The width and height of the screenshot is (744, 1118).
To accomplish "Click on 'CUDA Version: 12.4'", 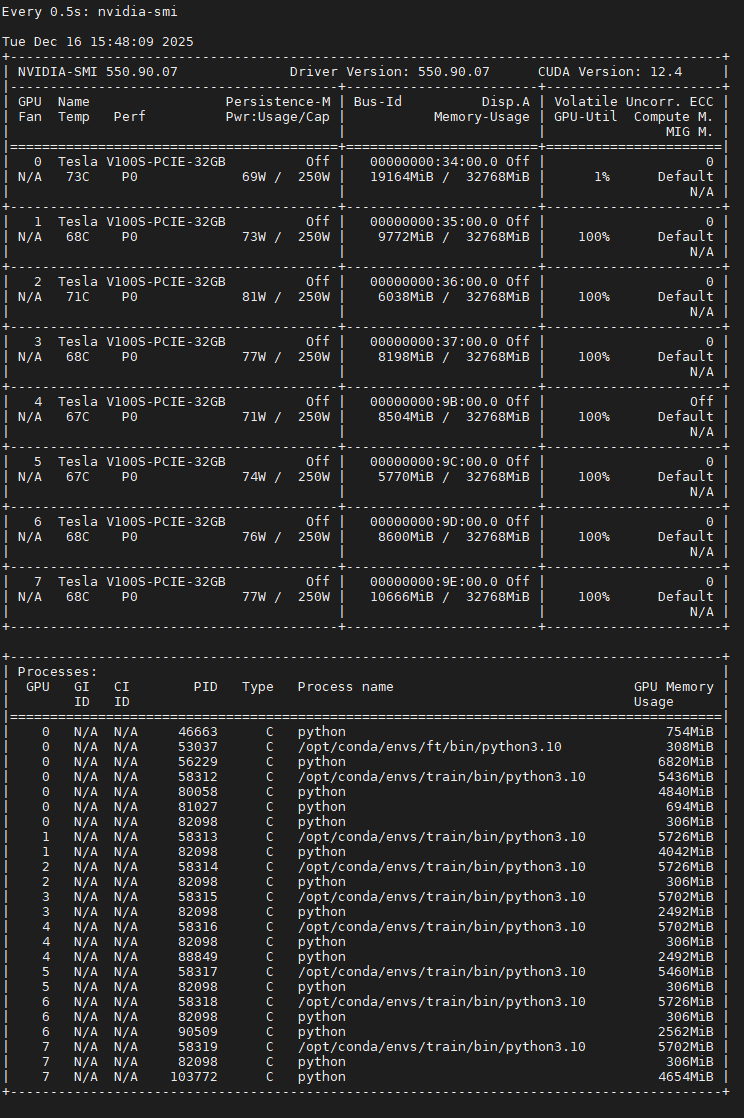I will (610, 72).
